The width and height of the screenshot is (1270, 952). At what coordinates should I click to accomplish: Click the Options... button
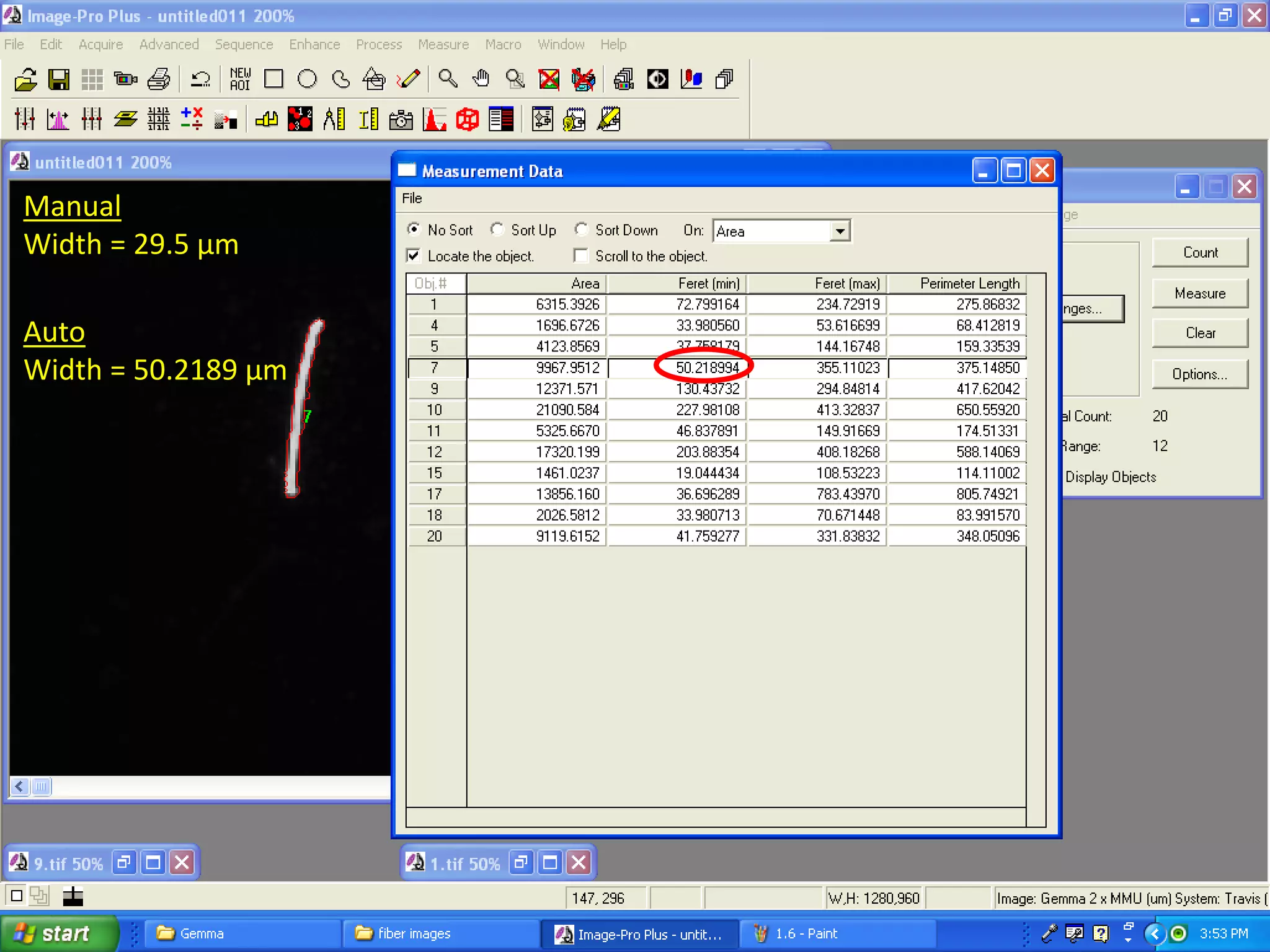tap(1200, 374)
